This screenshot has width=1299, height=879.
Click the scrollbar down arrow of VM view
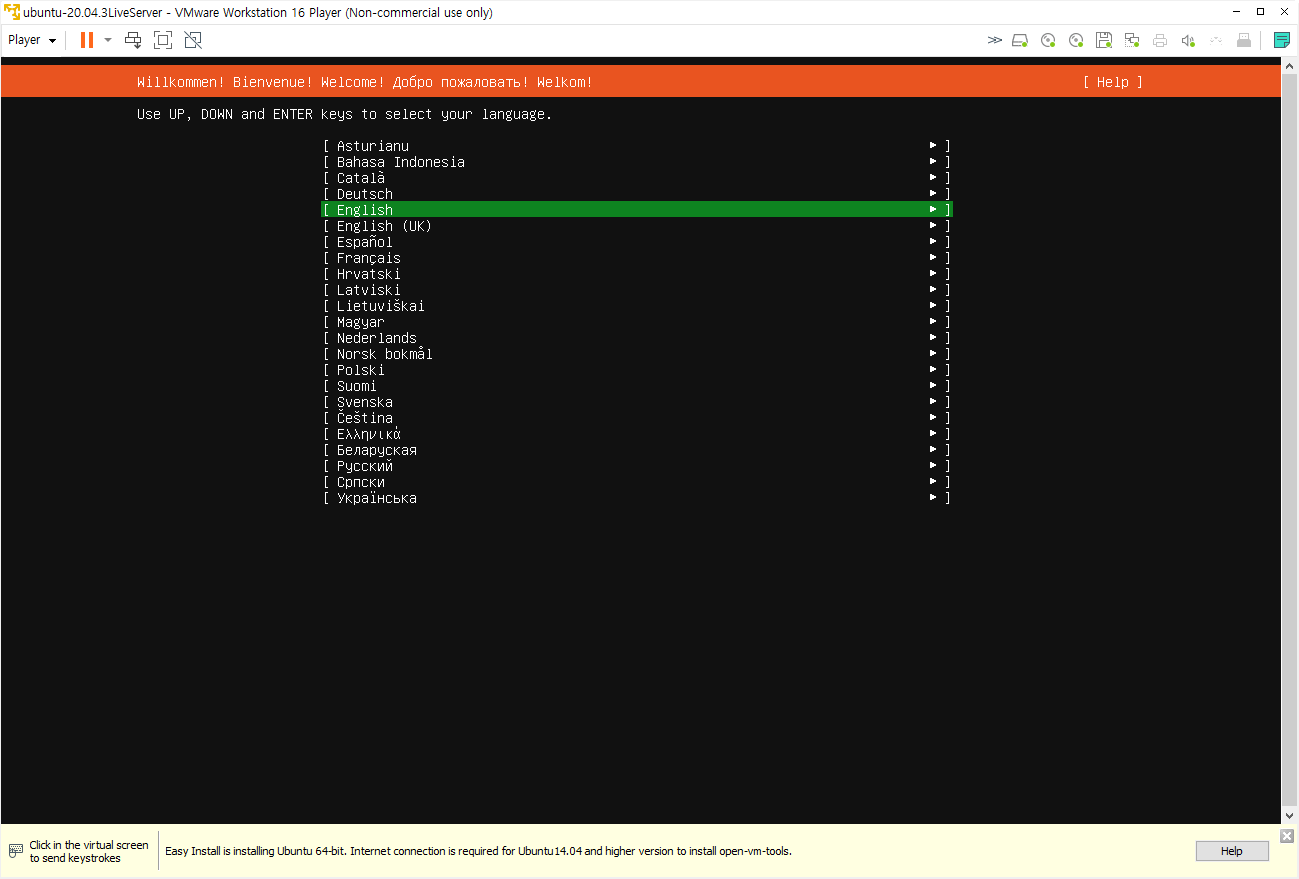[1289, 815]
